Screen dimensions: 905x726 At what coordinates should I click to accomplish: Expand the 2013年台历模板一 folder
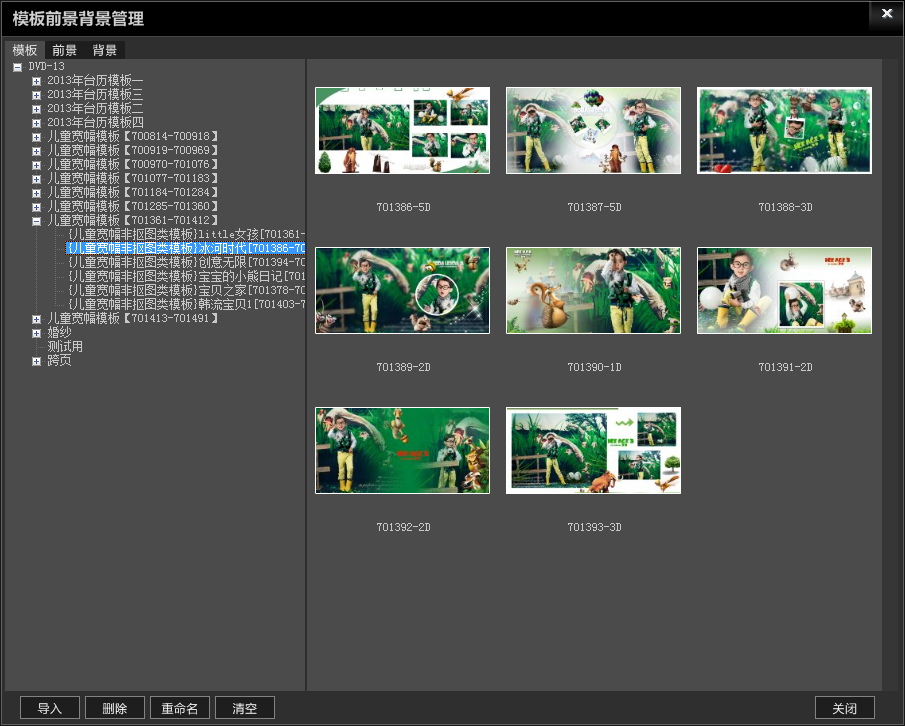click(37, 81)
